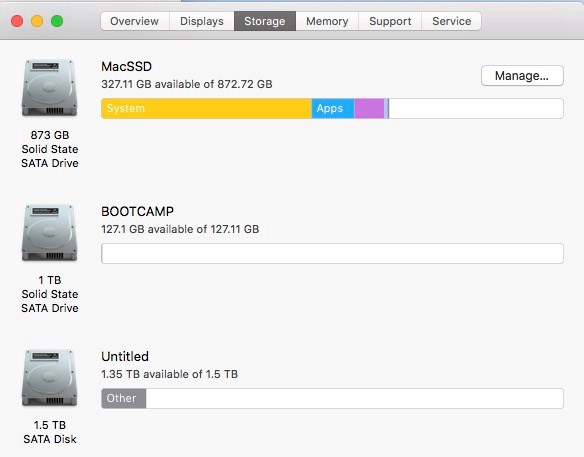Click the MacSSD drive icon
584x457 pixels.
pyautogui.click(x=50, y=88)
